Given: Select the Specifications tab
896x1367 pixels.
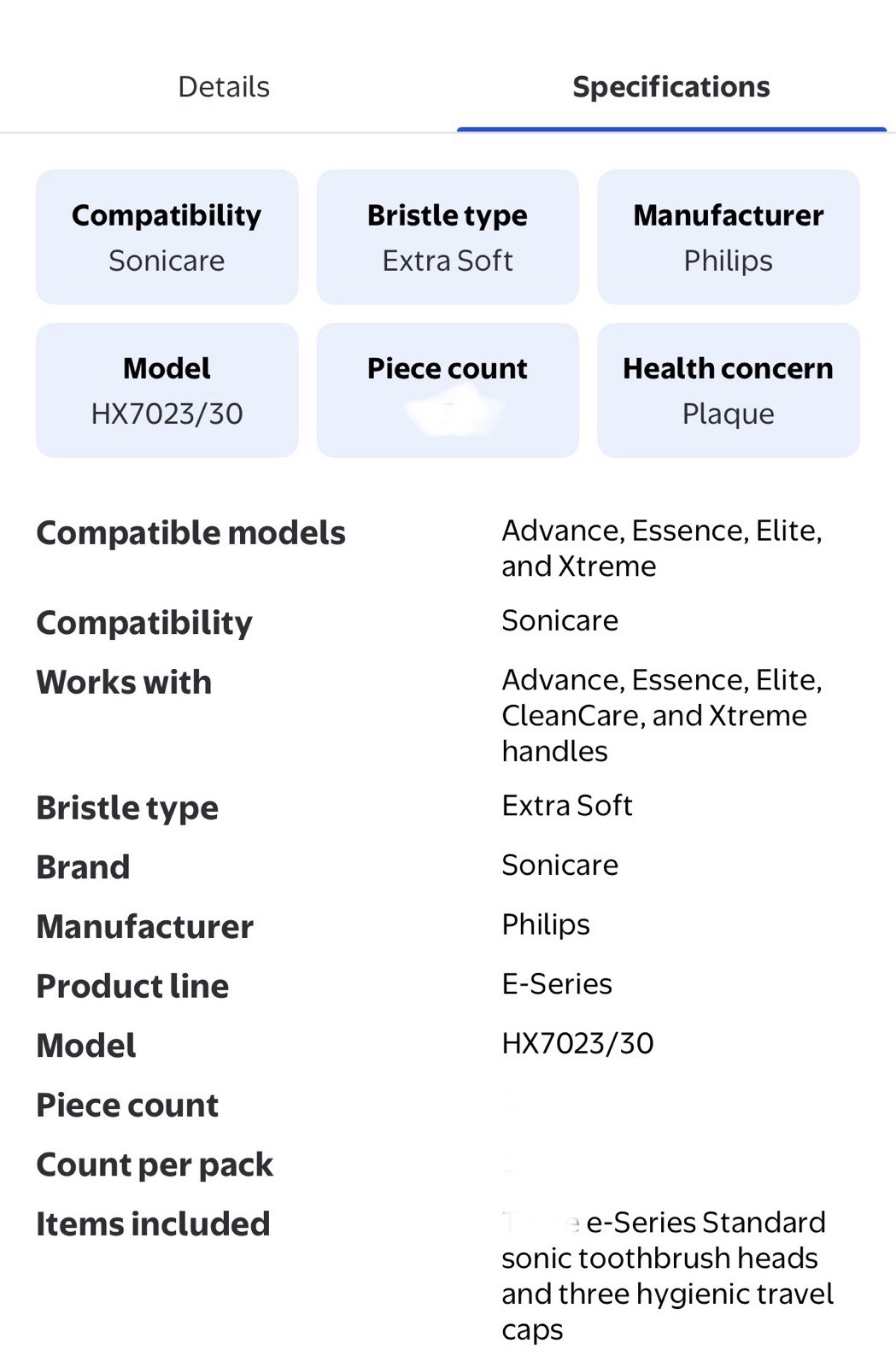Looking at the screenshot, I should pos(671,86).
